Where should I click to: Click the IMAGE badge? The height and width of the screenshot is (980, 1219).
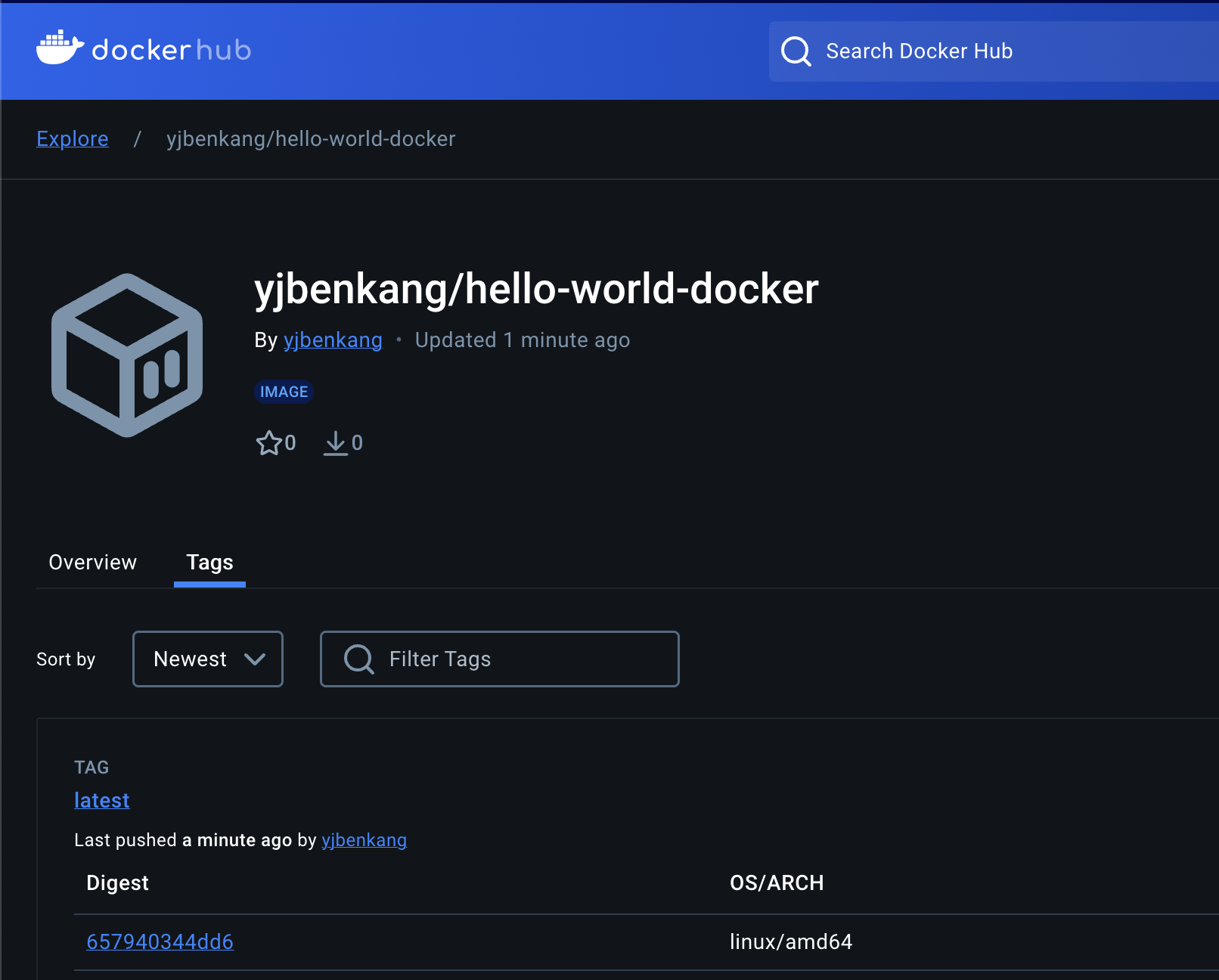(284, 392)
